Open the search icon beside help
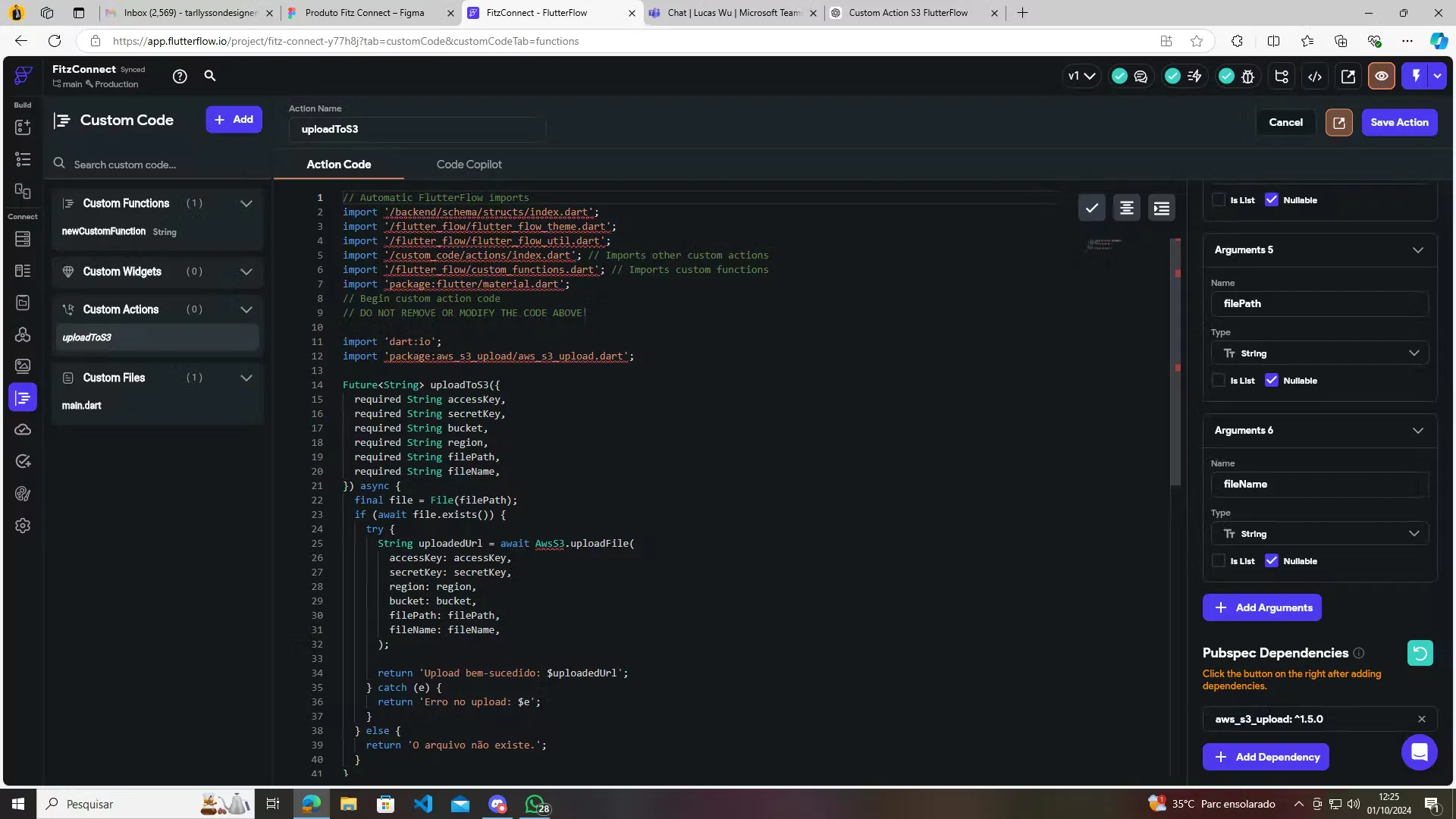The height and width of the screenshot is (819, 1456). pyautogui.click(x=210, y=76)
